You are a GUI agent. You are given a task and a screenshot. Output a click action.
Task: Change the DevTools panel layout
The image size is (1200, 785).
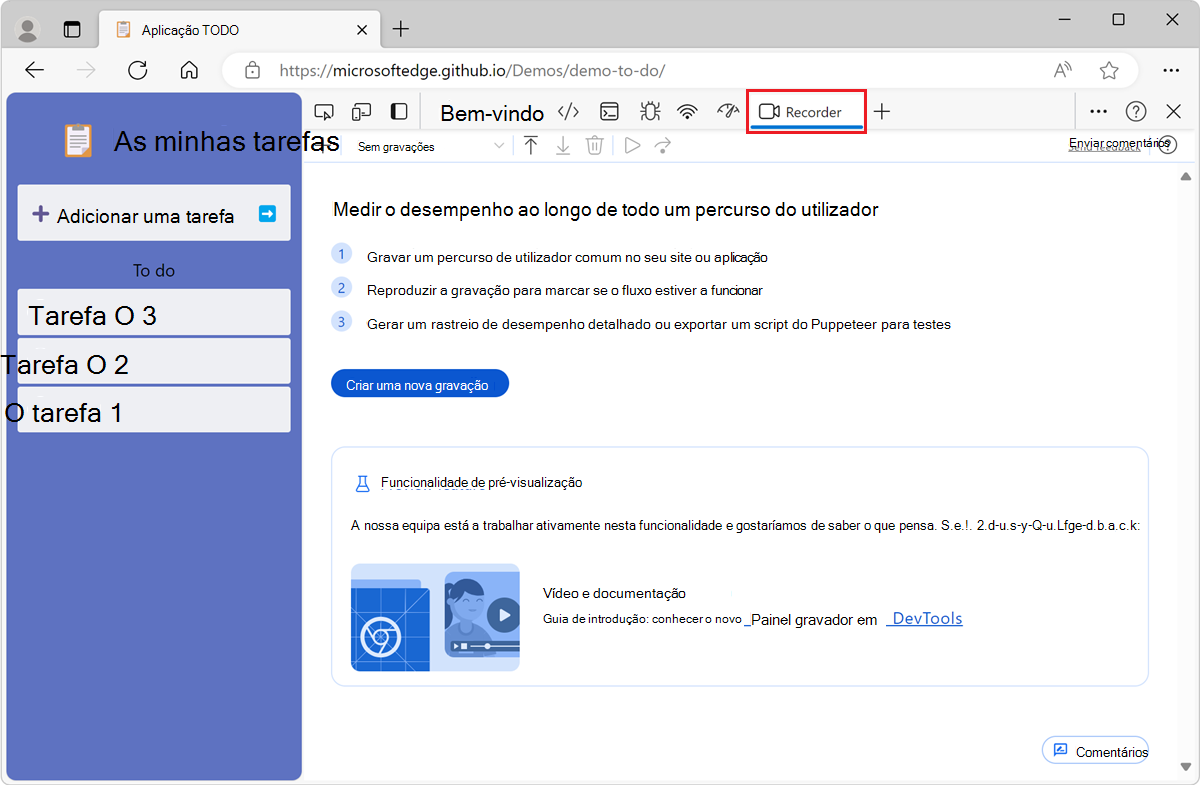click(x=398, y=111)
